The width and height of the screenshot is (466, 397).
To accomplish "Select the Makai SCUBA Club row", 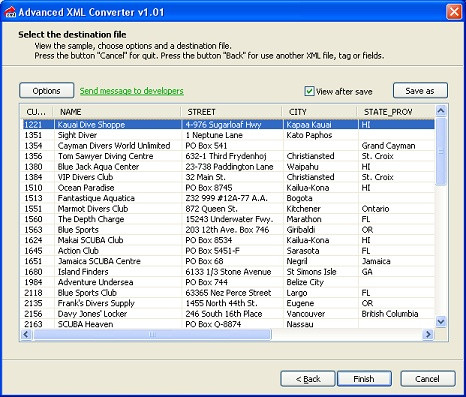I will 228,240.
